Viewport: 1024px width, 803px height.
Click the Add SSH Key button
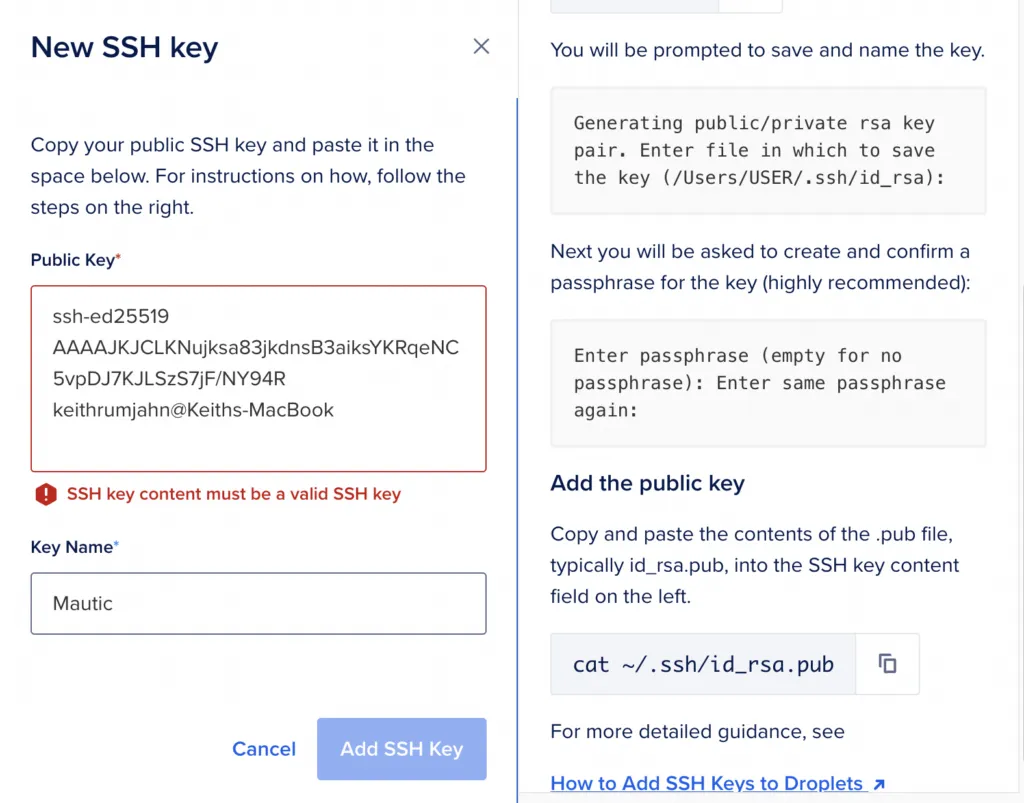click(401, 749)
